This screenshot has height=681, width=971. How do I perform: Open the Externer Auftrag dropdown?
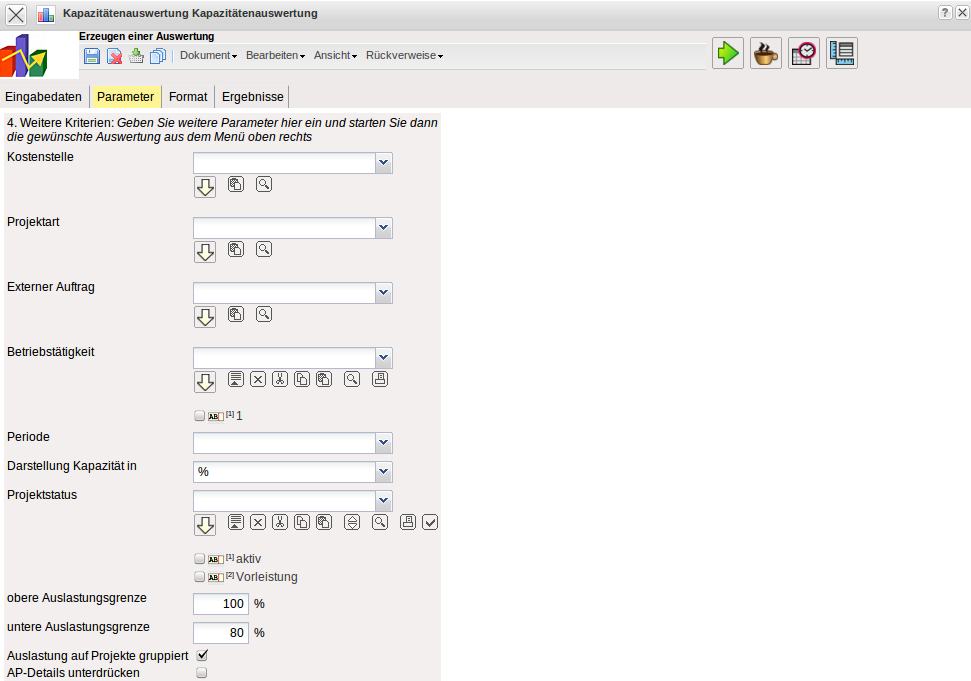[384, 293]
